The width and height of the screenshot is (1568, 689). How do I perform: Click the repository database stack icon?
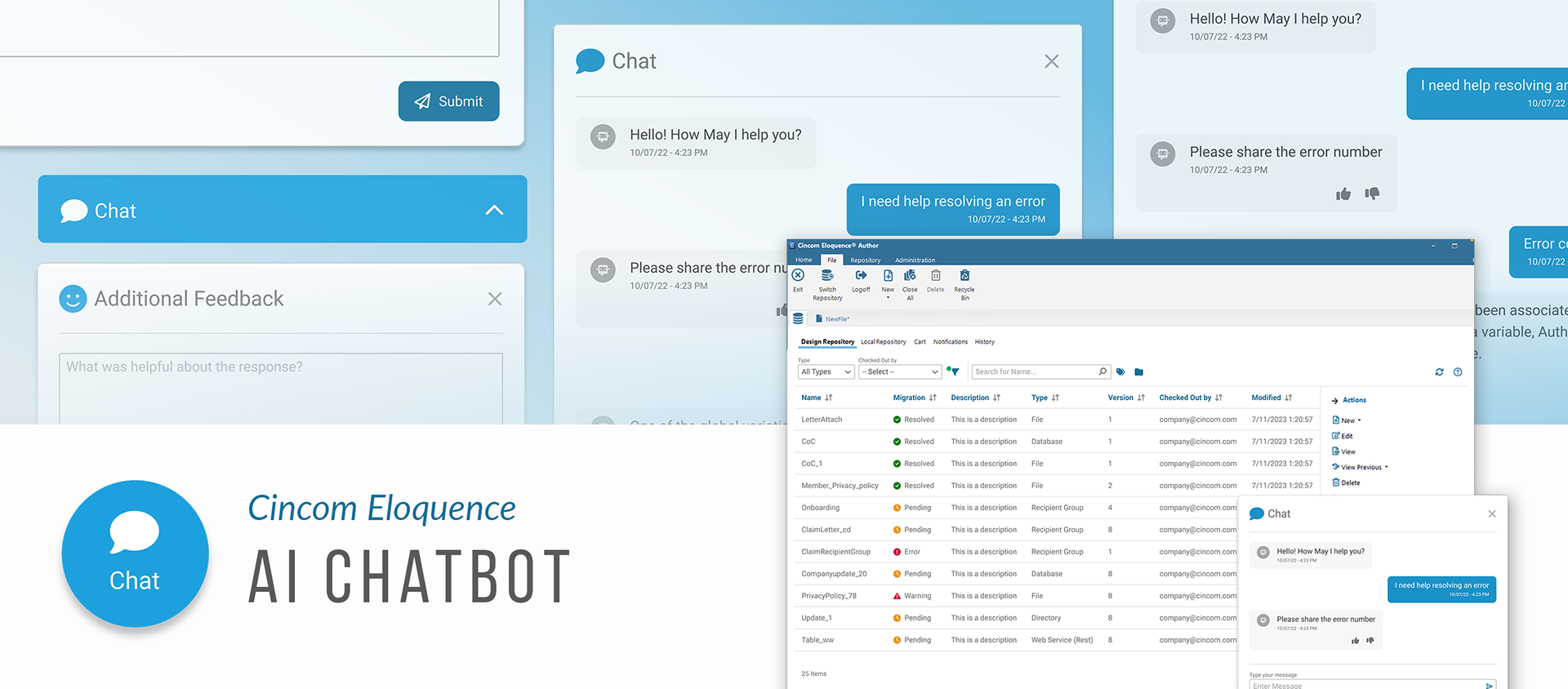pos(798,318)
